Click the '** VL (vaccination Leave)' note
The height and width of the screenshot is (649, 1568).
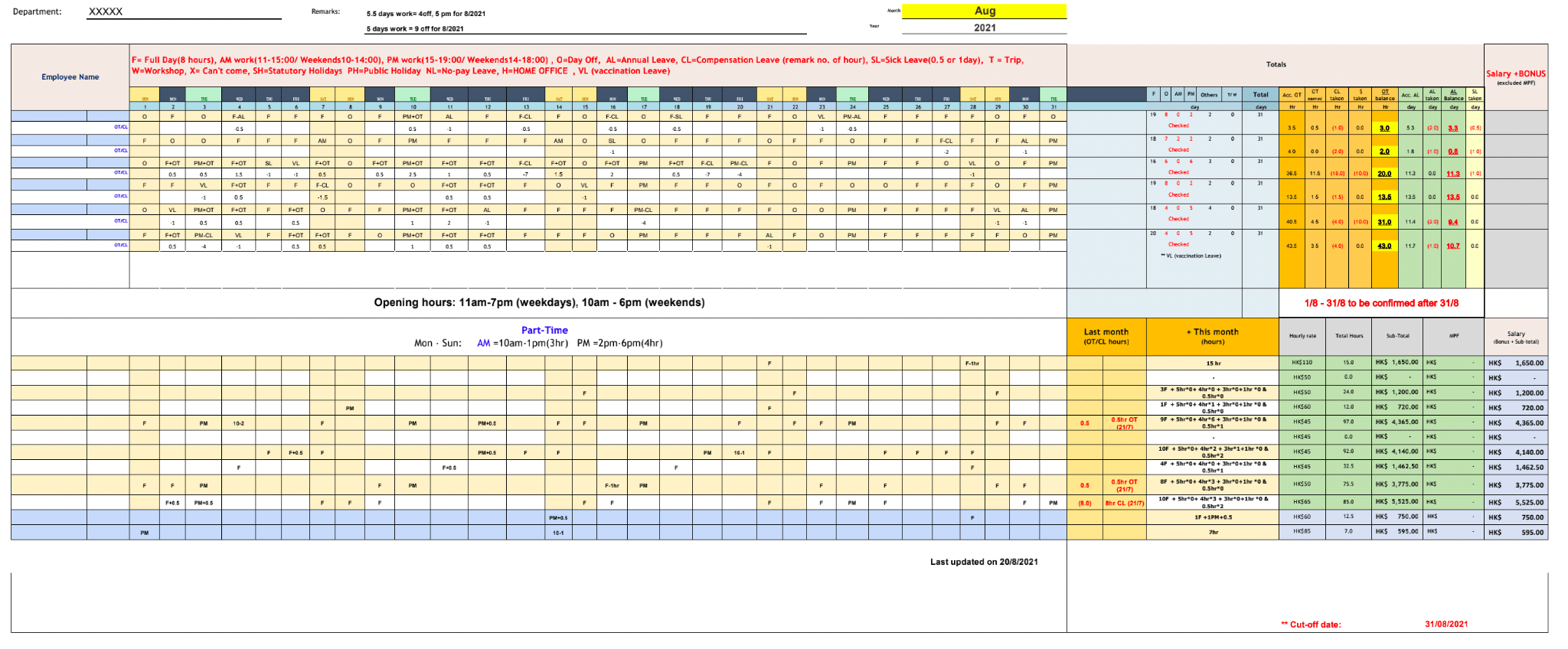[1191, 256]
